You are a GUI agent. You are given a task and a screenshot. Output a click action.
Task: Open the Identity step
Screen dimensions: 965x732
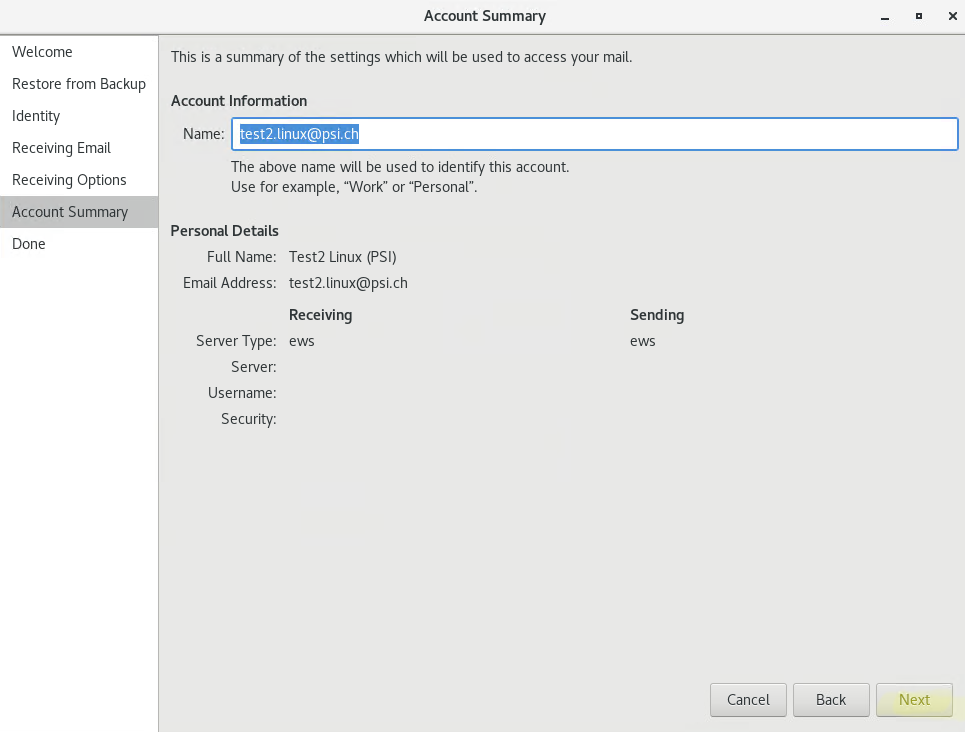point(36,116)
